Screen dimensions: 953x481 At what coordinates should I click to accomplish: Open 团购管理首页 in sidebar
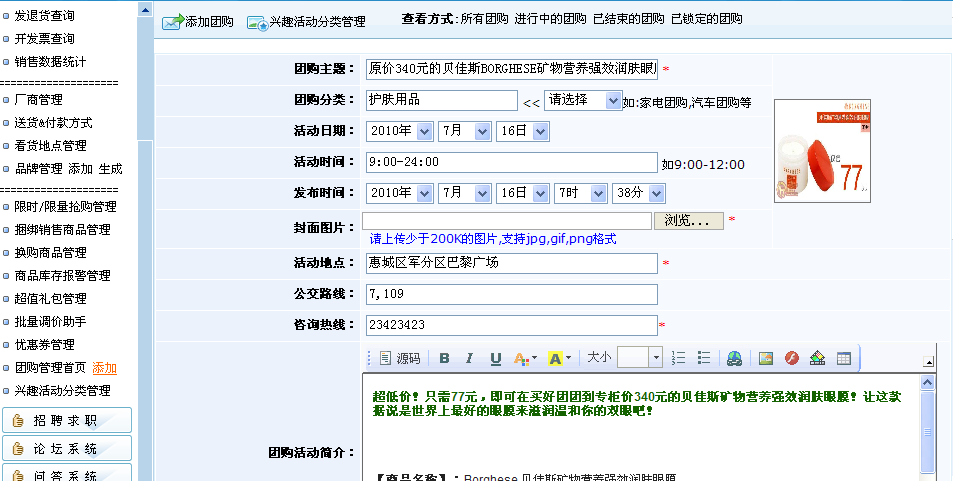point(50,368)
